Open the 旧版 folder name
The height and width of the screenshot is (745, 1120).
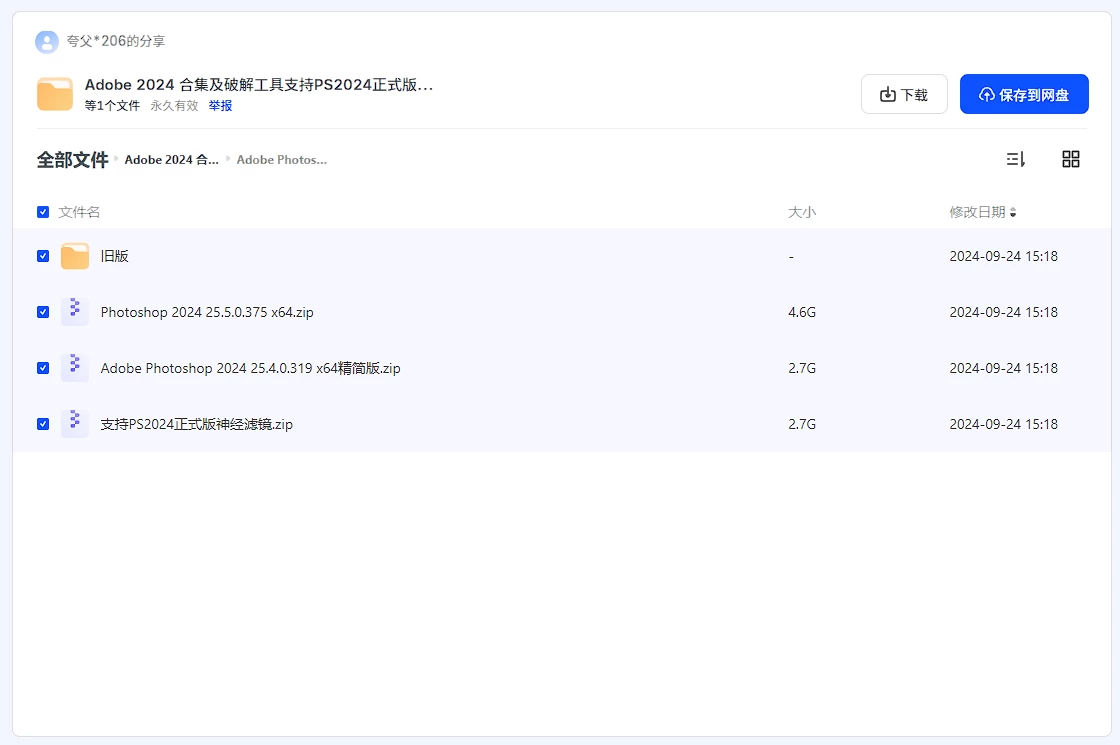click(x=115, y=256)
